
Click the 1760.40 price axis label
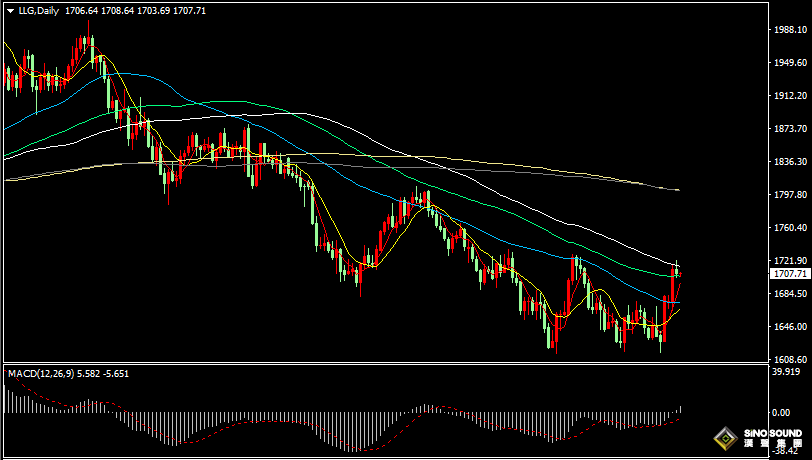(x=789, y=228)
